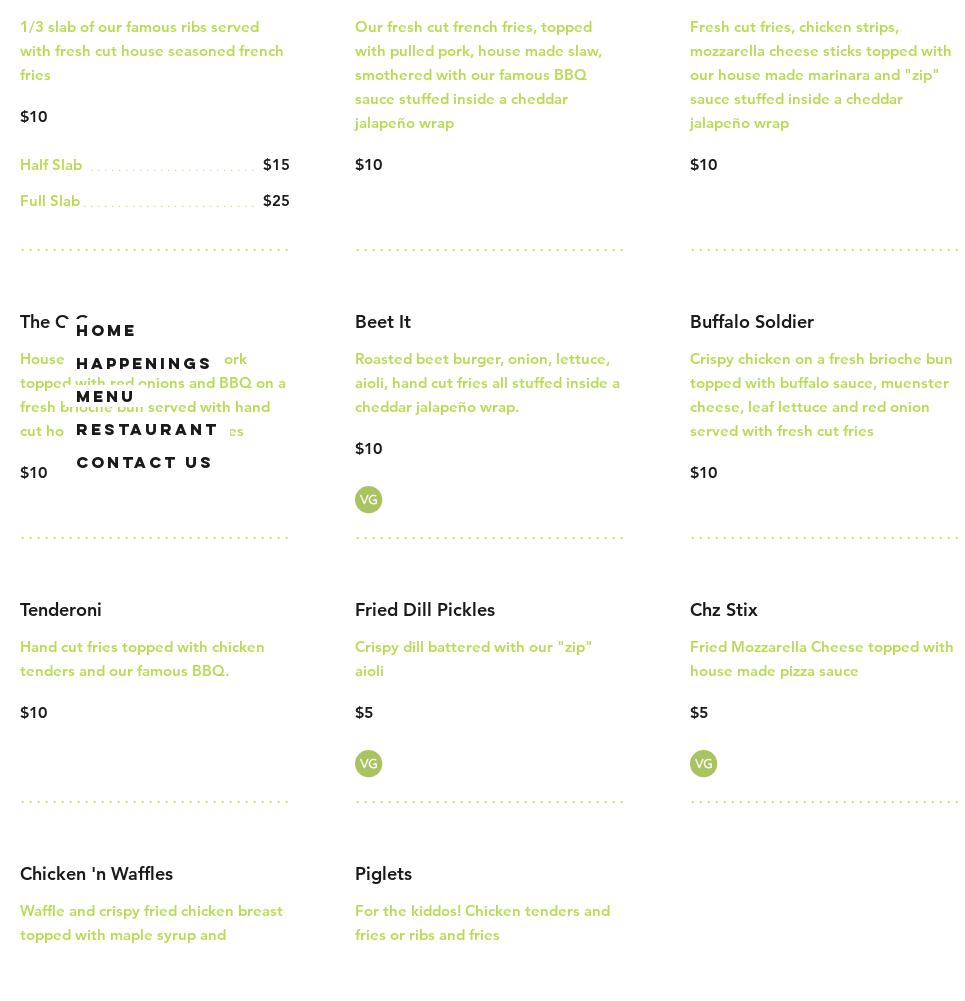965x1001 pixels.
Task: Navigate to Contact Us
Action: (144, 462)
